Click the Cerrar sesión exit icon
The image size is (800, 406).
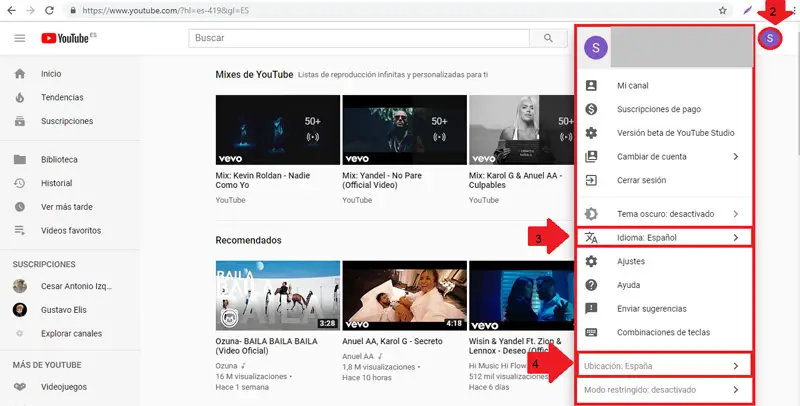click(591, 180)
